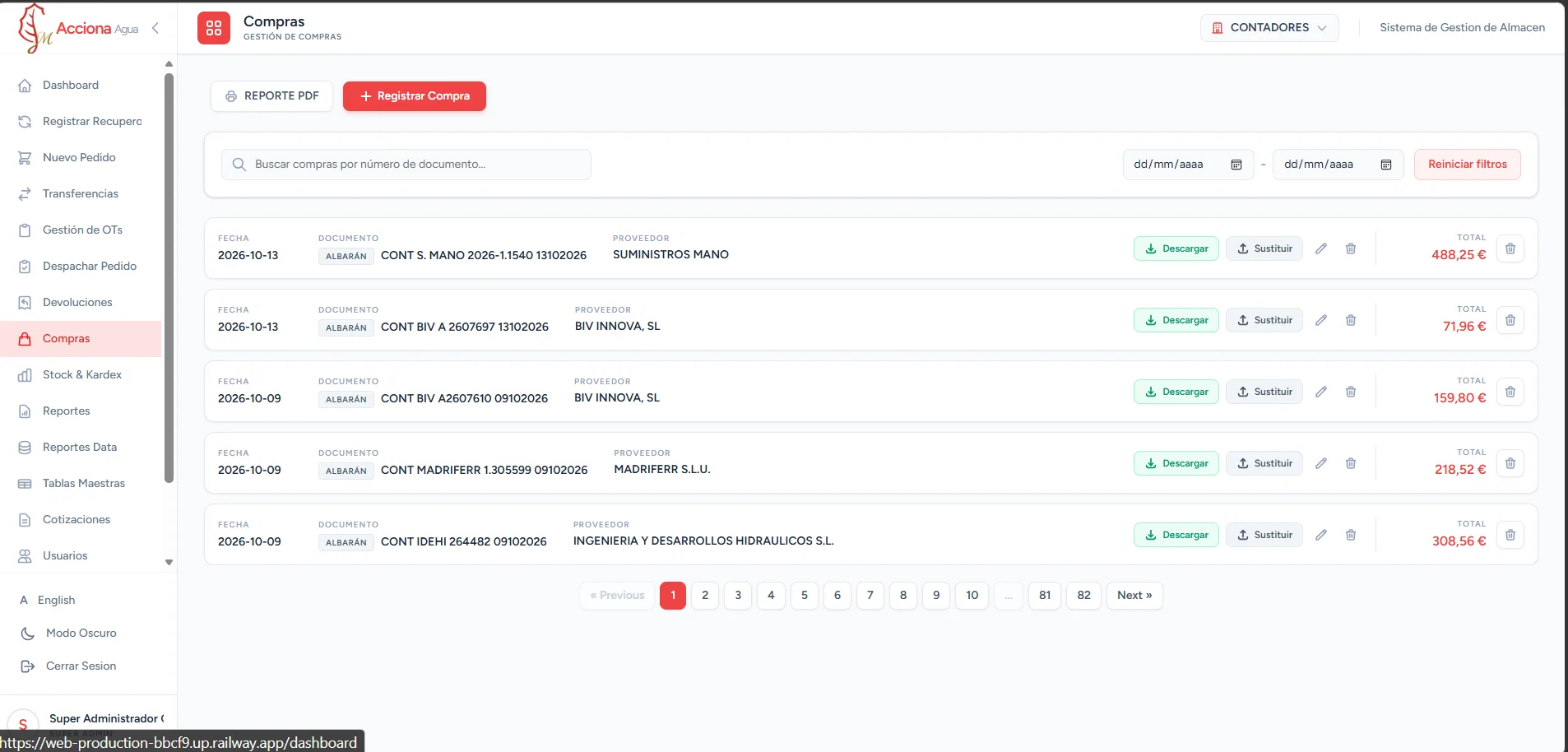The image size is (1568, 752).
Task: Toggle Modo Oscuro dark mode
Action: point(81,633)
